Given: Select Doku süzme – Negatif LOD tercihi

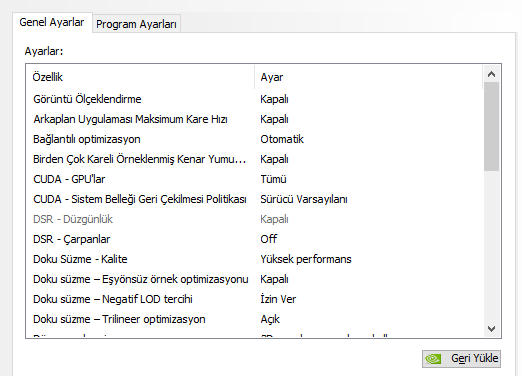Looking at the screenshot, I should [255, 299].
